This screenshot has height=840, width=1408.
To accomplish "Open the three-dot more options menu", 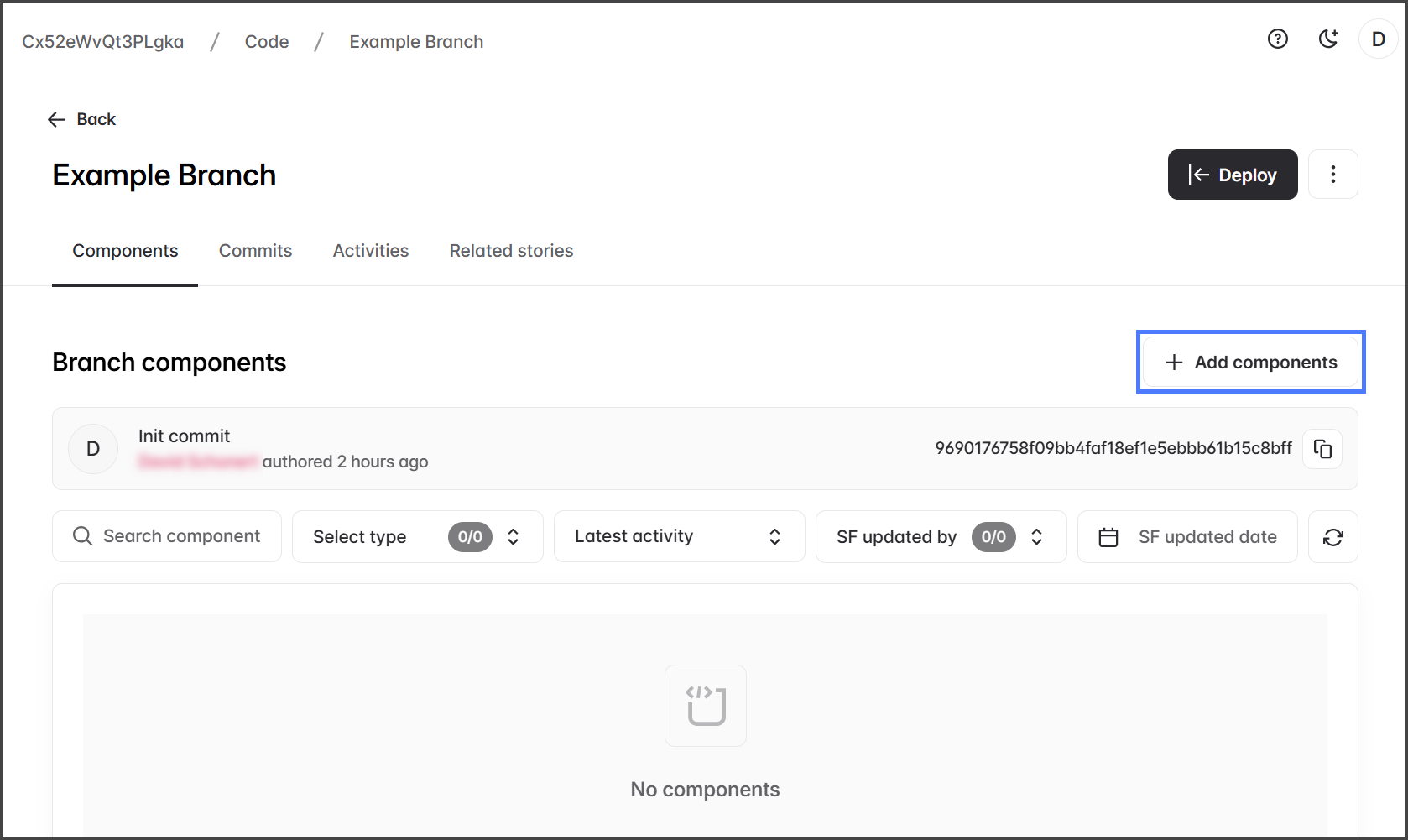I will pos(1332,175).
